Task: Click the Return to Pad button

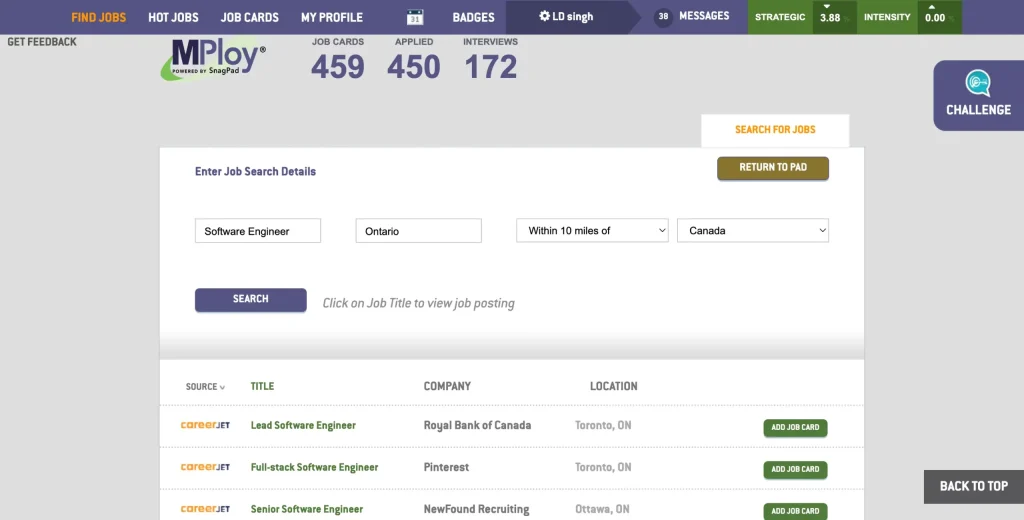Action: (x=772, y=168)
